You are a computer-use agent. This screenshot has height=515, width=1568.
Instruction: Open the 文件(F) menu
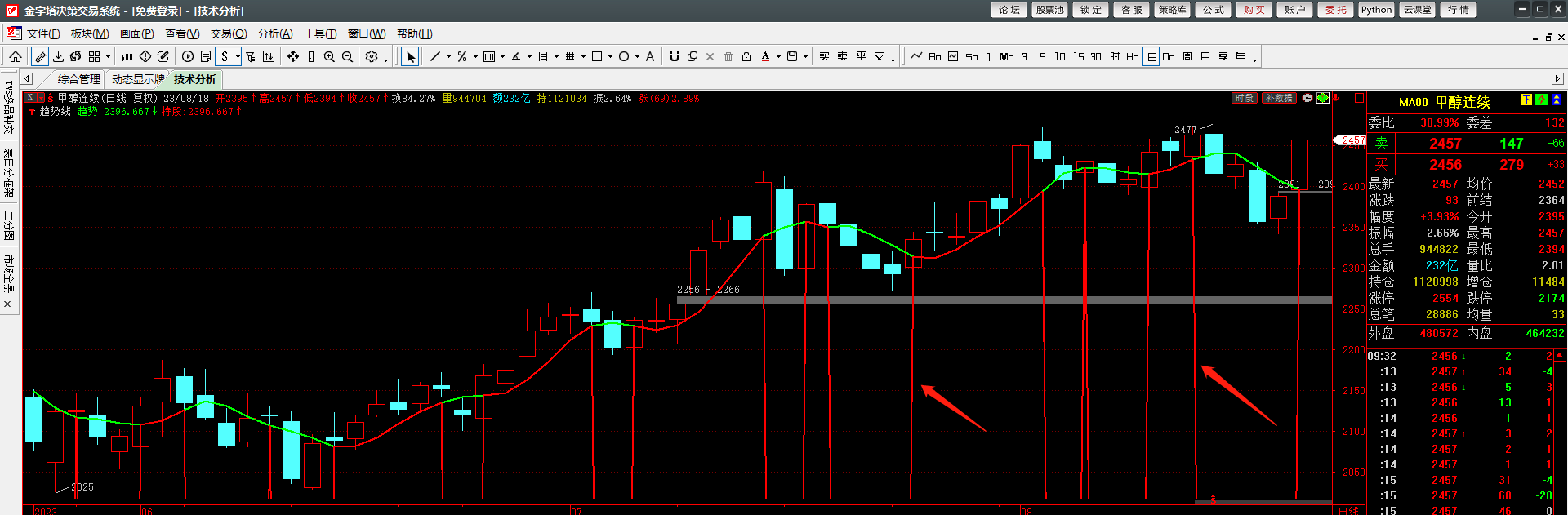pos(42,33)
